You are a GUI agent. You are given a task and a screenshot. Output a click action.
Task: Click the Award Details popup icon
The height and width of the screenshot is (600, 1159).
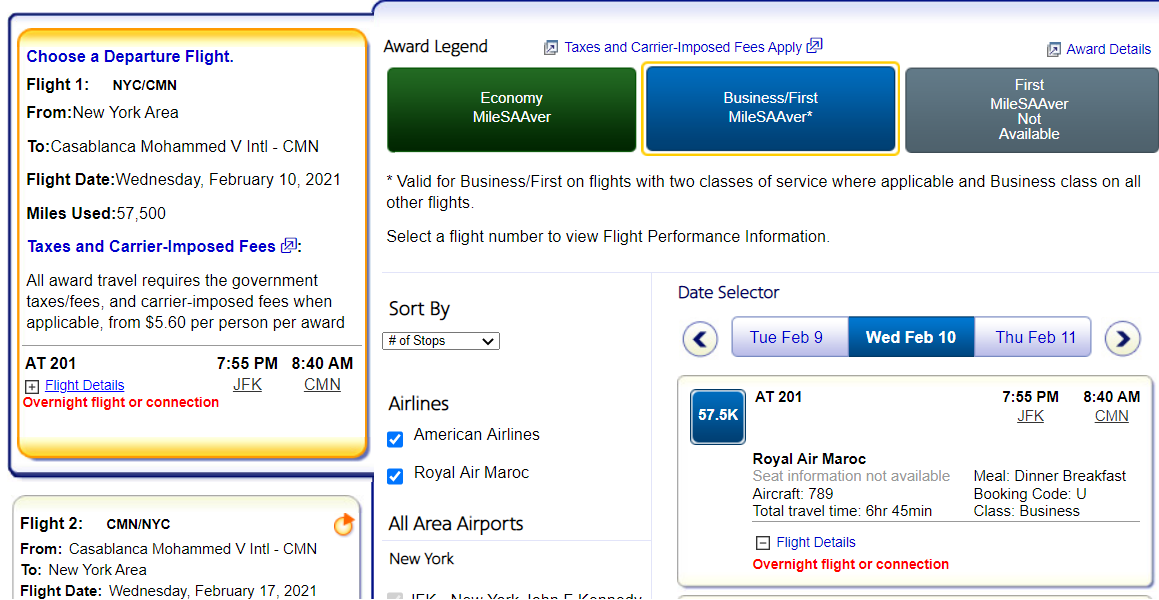[x=1054, y=49]
